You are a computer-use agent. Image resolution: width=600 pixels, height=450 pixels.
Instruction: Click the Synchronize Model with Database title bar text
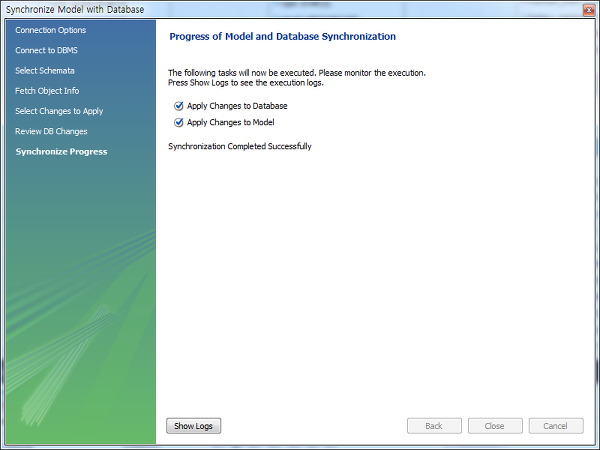pyautogui.click(x=75, y=10)
